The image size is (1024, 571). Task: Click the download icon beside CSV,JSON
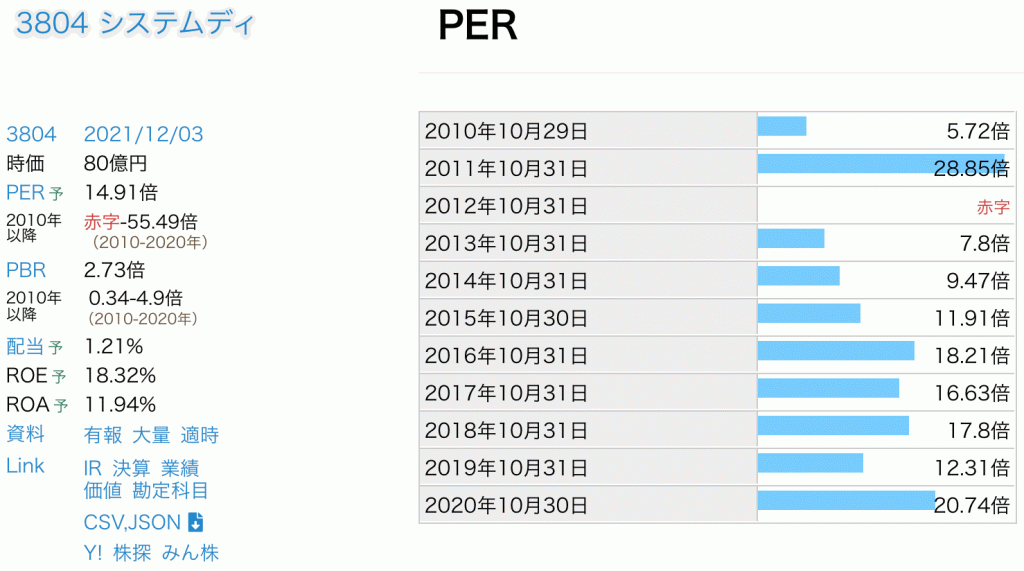[196, 522]
